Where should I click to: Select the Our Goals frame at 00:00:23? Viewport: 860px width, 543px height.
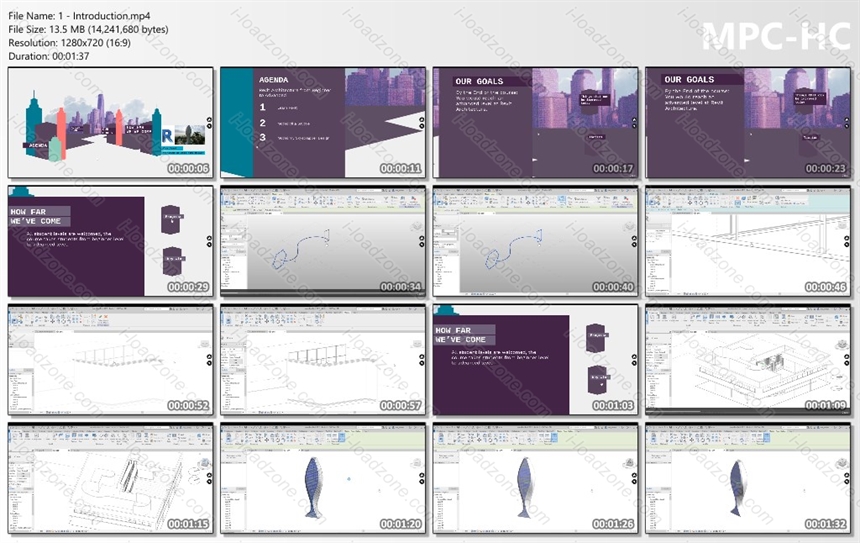tap(748, 122)
